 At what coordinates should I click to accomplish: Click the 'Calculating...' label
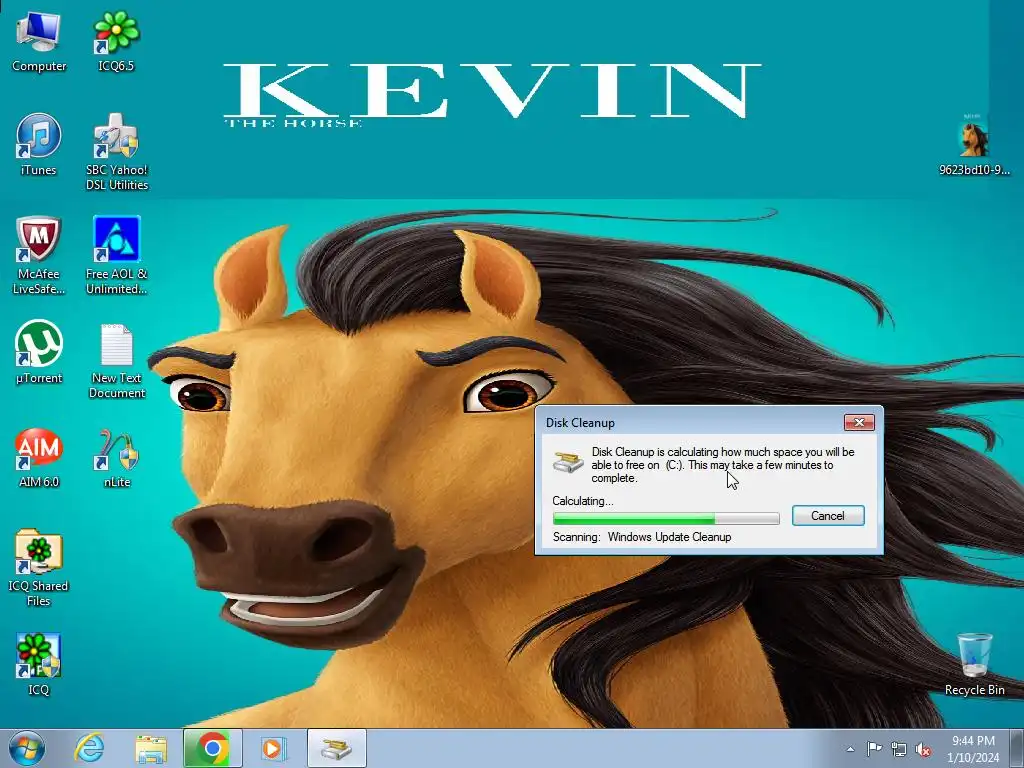(x=583, y=501)
